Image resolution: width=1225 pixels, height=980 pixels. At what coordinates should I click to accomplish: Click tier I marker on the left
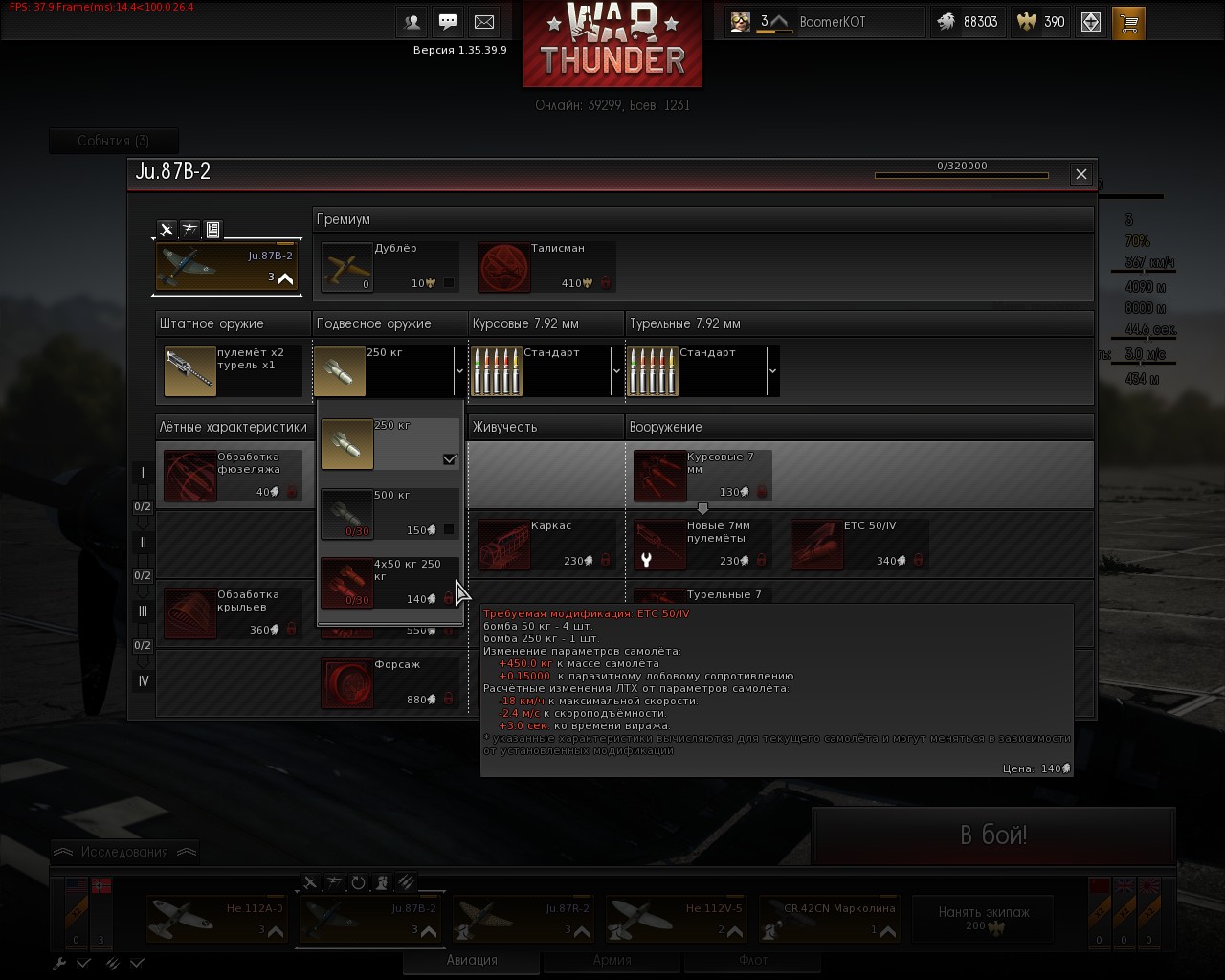143,473
